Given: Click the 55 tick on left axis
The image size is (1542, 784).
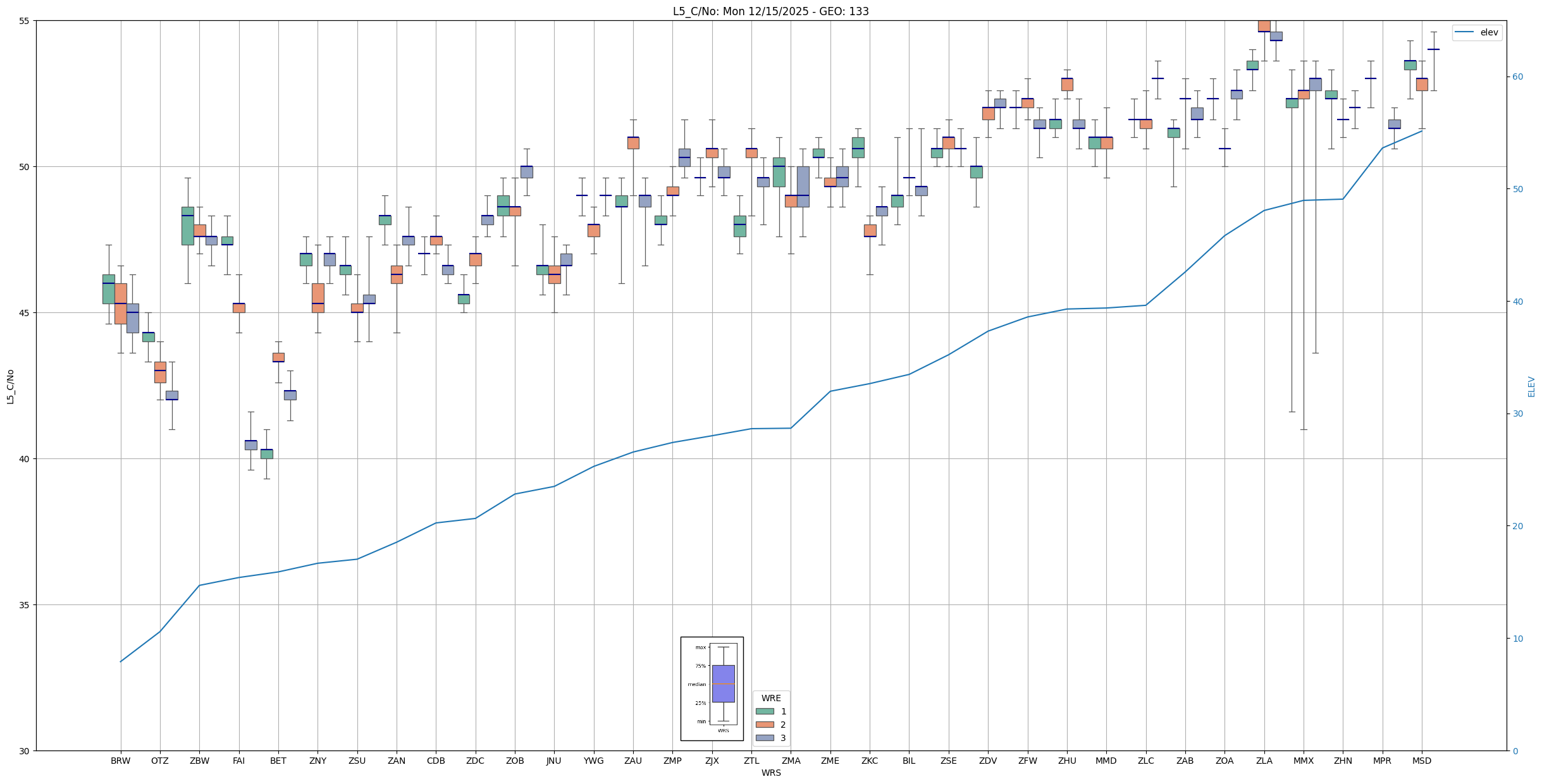Looking at the screenshot, I should pos(25,21).
